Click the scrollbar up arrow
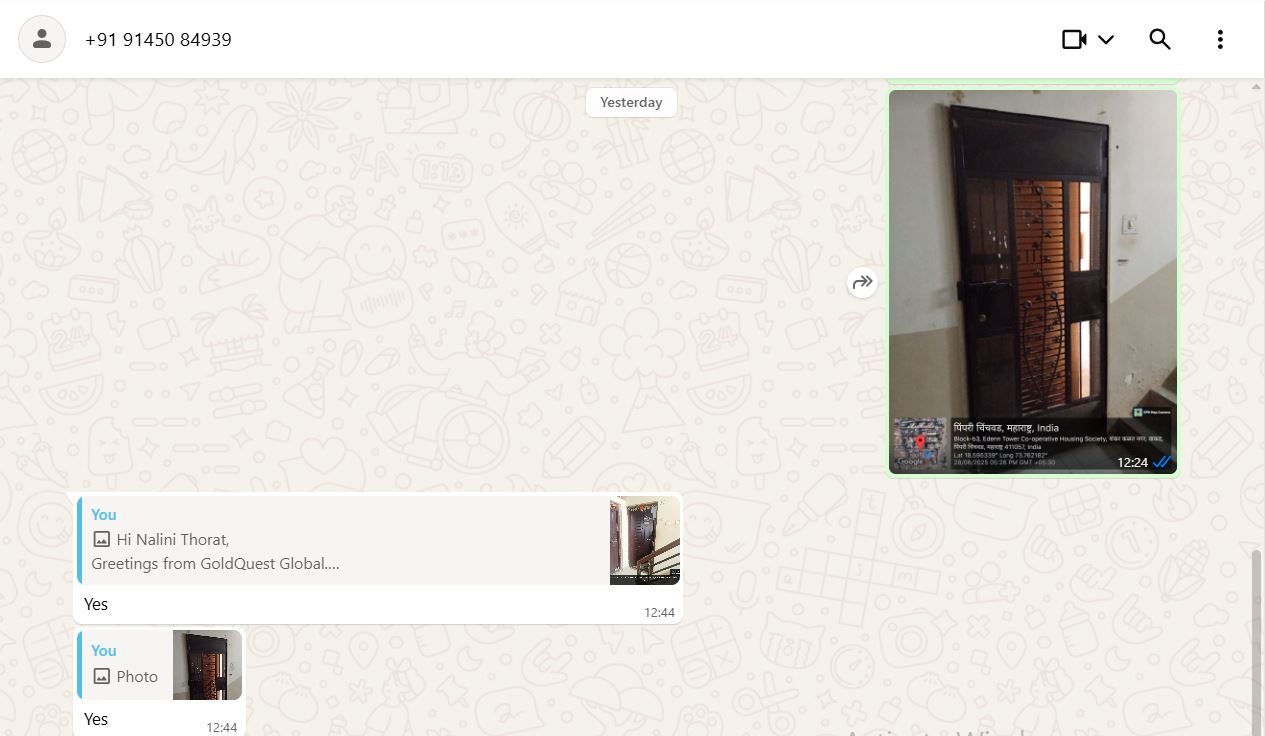The height and width of the screenshot is (736, 1265). point(1257,87)
